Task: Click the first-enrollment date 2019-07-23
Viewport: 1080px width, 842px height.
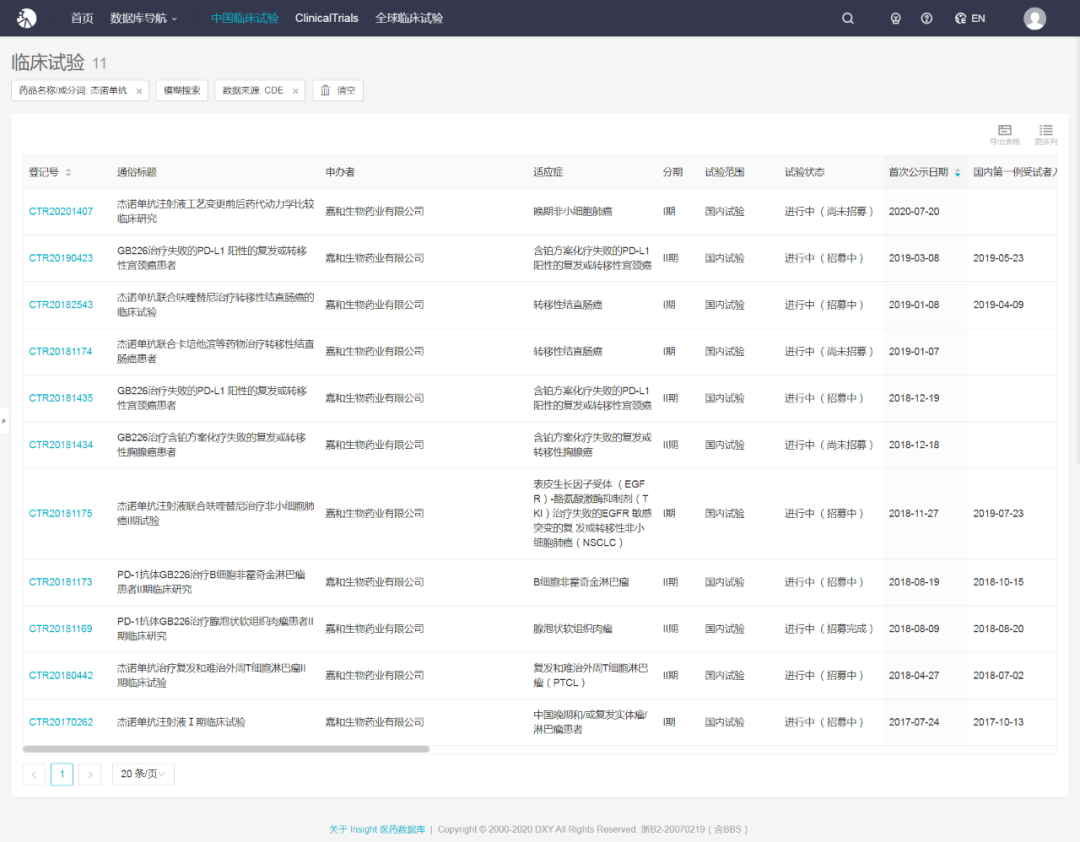Action: tap(998, 513)
